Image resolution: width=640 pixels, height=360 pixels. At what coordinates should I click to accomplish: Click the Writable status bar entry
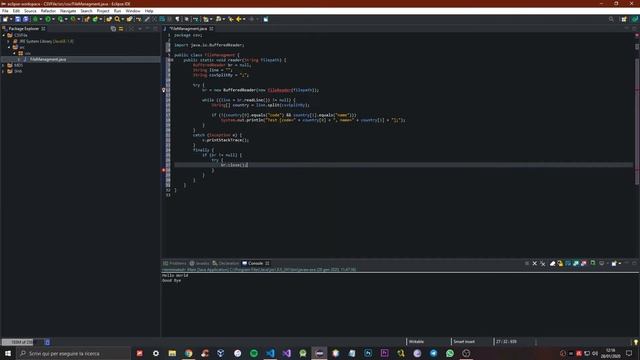(x=416, y=342)
